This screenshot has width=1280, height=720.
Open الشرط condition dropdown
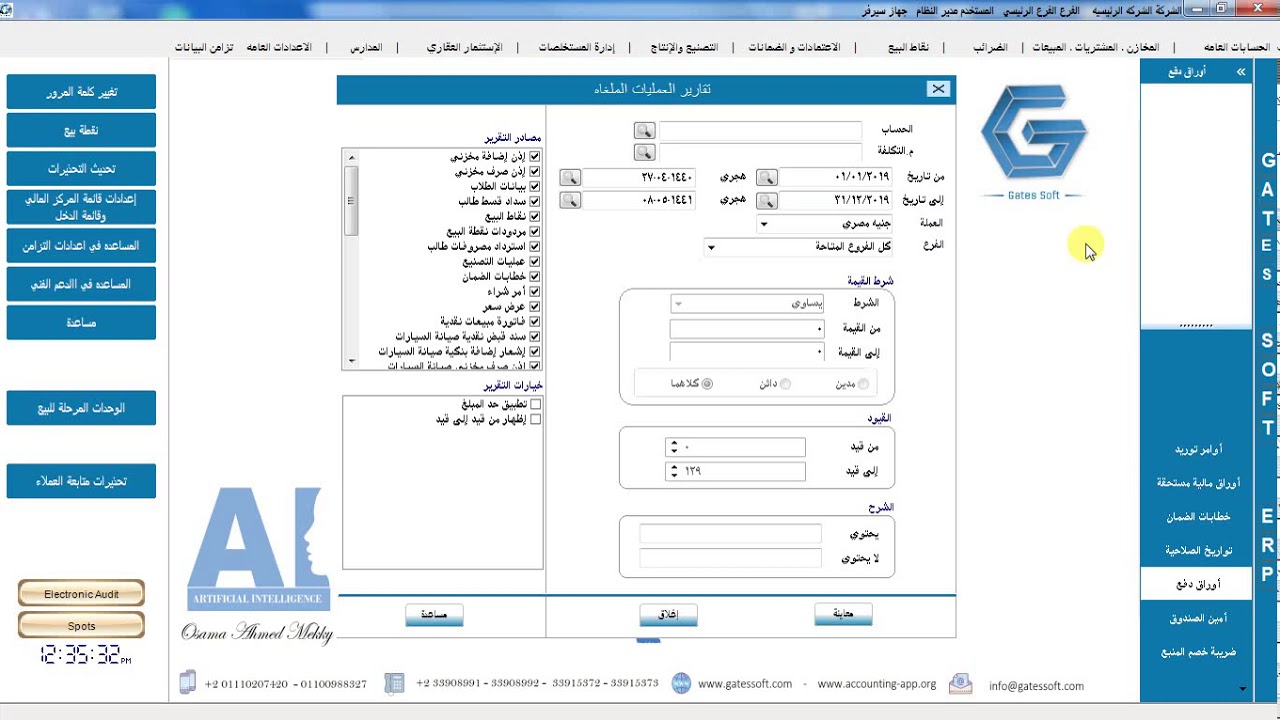pyautogui.click(x=678, y=303)
